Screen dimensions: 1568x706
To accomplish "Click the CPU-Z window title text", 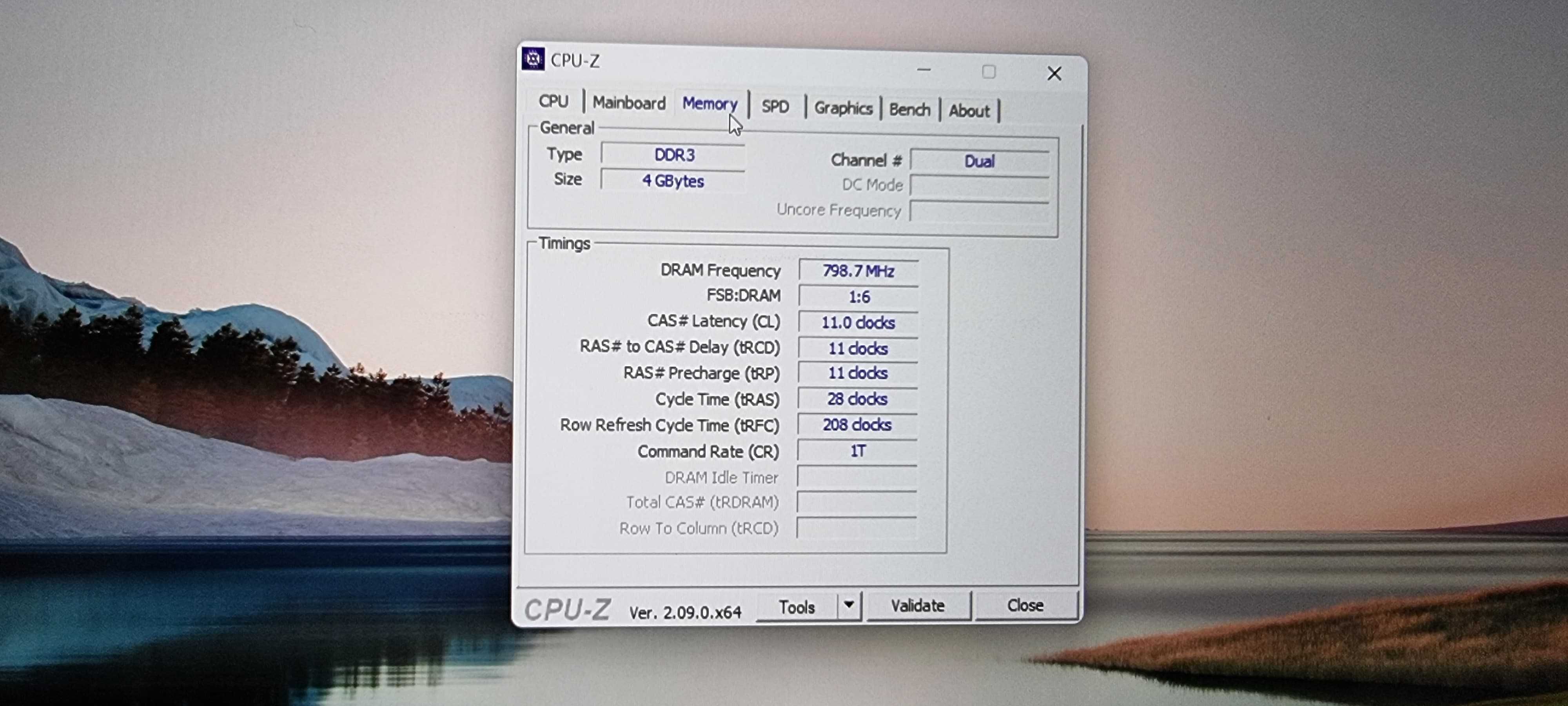I will (575, 60).
